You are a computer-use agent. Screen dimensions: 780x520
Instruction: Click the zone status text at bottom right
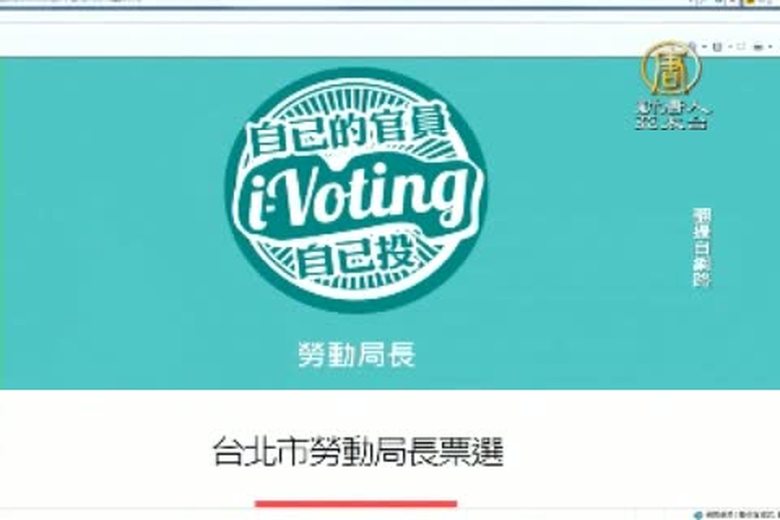(x=742, y=516)
